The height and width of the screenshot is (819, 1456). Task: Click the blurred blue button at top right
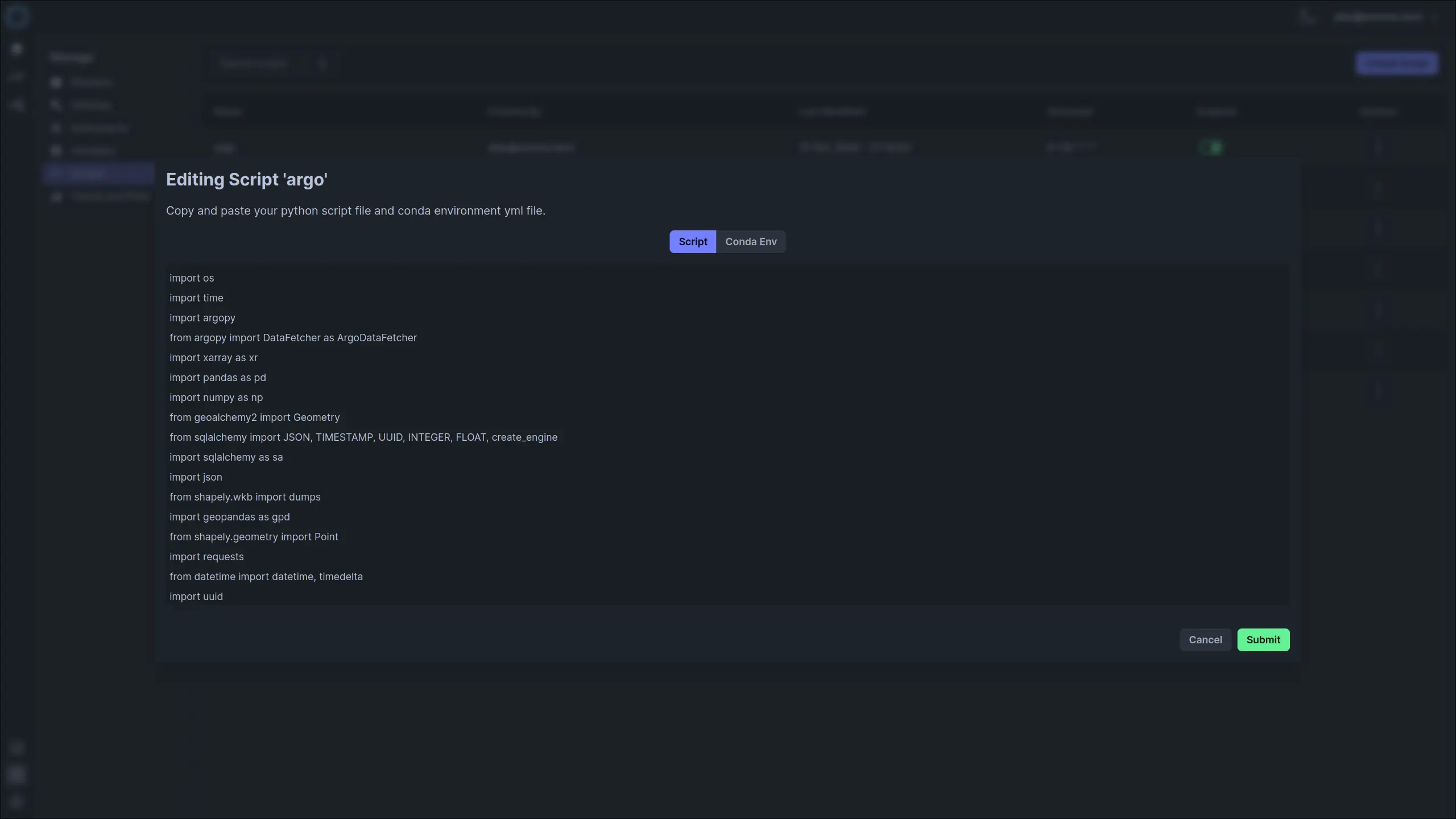[x=1396, y=63]
